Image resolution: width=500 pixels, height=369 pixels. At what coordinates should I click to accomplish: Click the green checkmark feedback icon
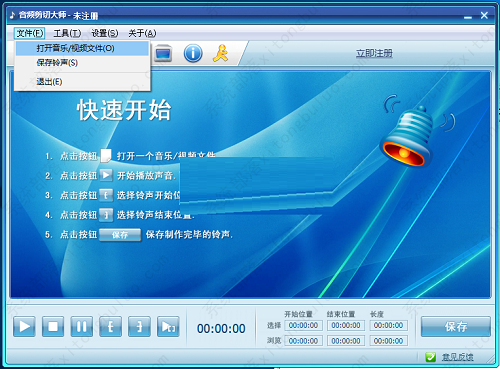[431, 357]
